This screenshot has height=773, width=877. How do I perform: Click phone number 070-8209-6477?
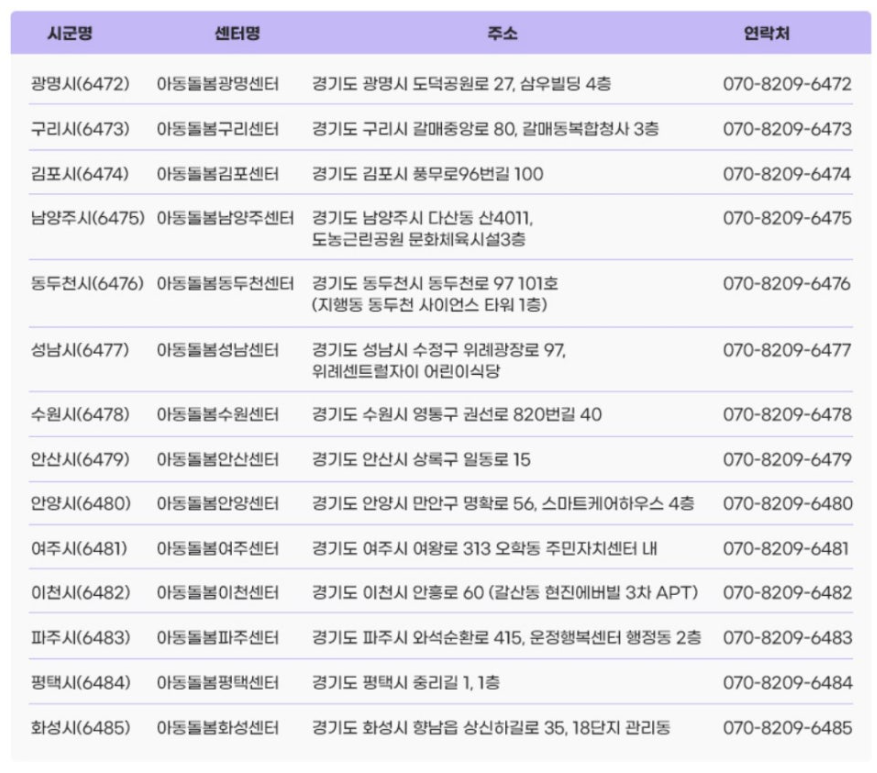(x=787, y=350)
